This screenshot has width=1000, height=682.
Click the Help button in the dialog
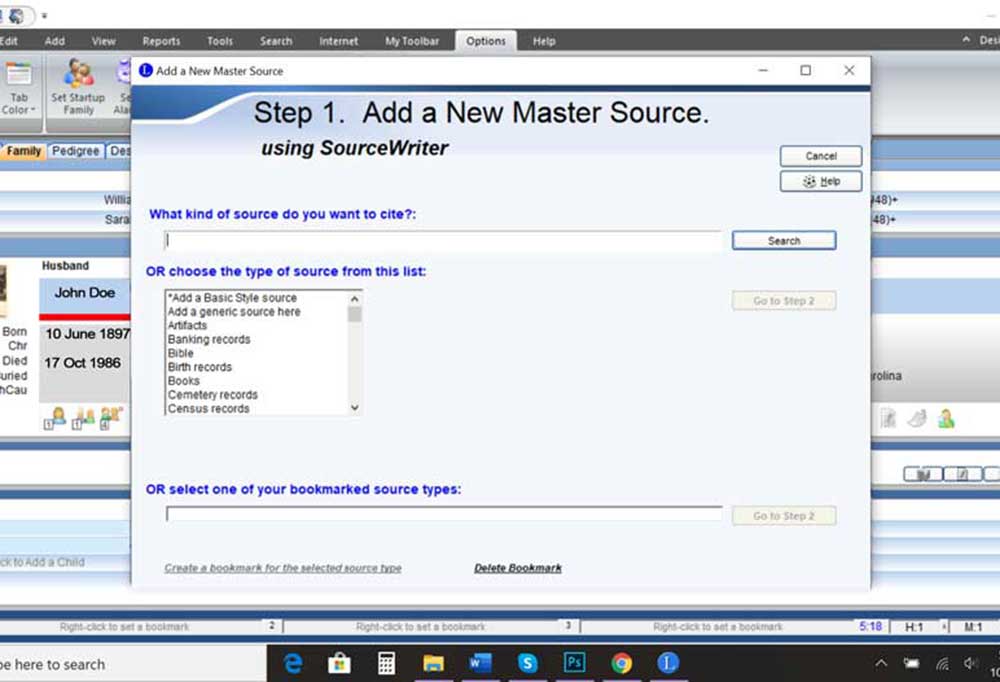(821, 181)
